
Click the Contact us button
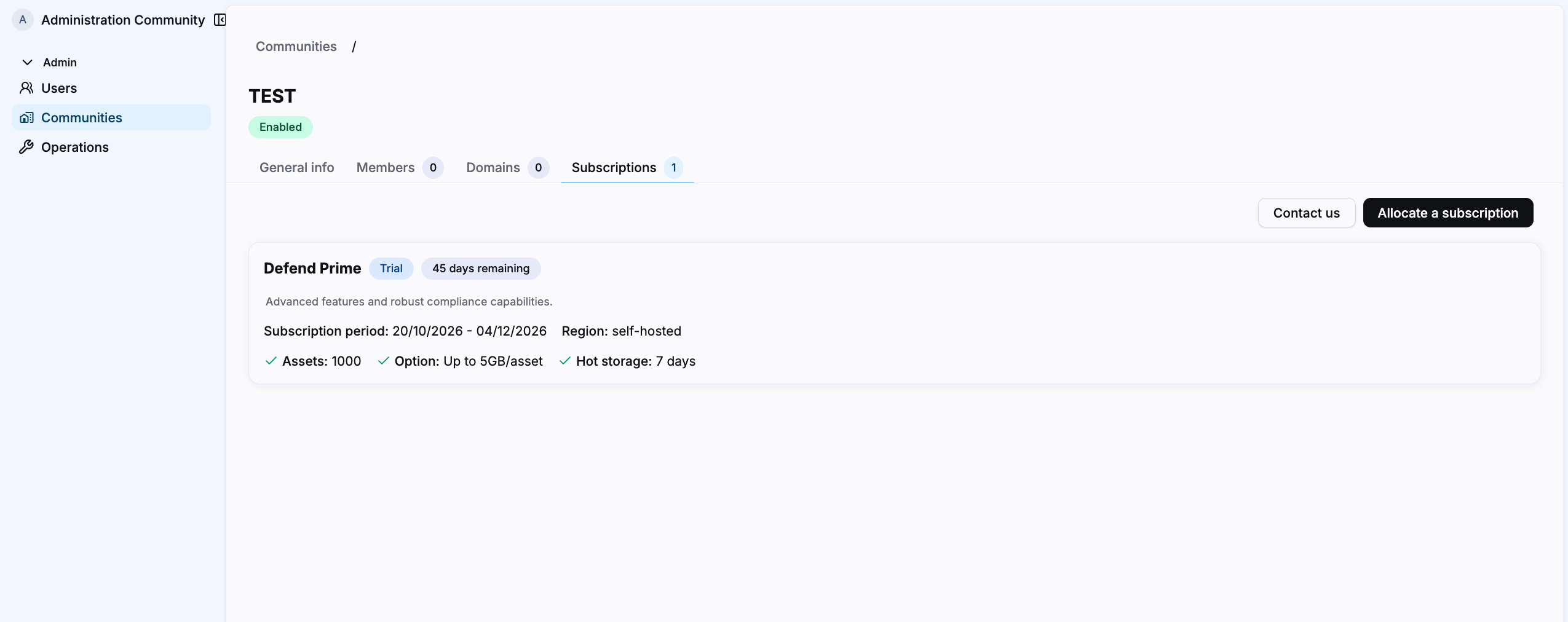(x=1306, y=213)
